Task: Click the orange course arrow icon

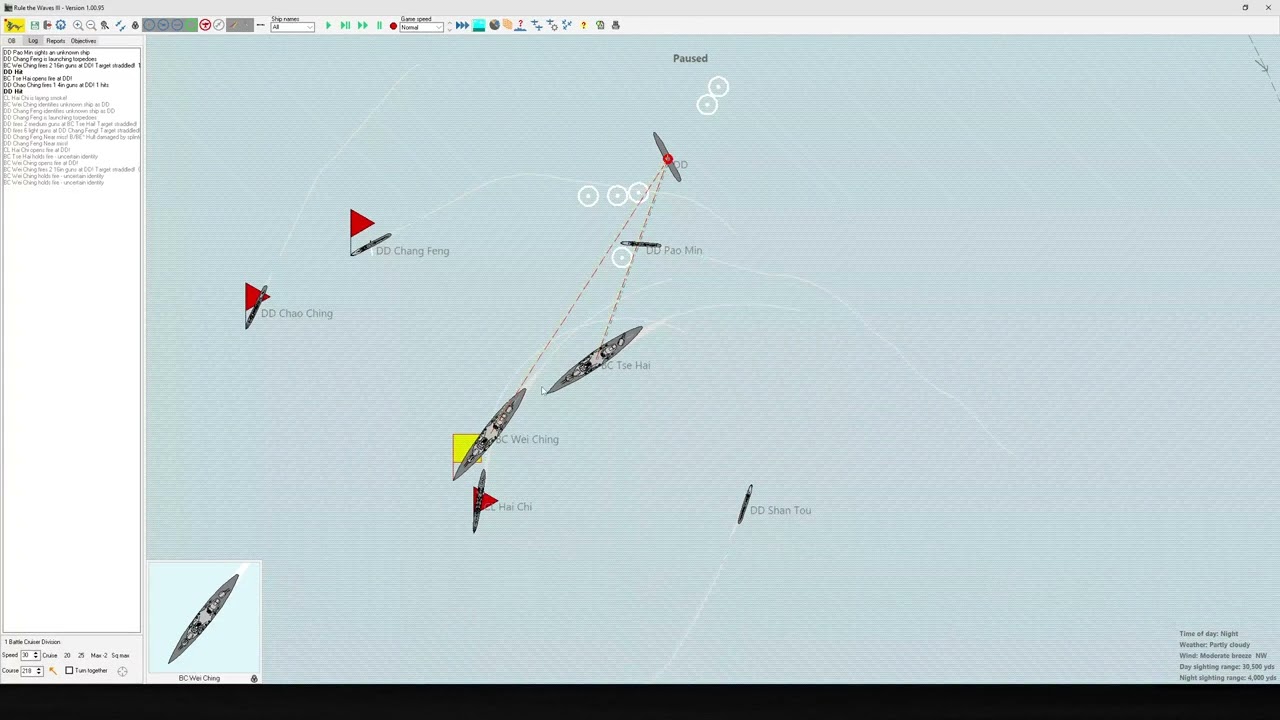Action: (53, 671)
